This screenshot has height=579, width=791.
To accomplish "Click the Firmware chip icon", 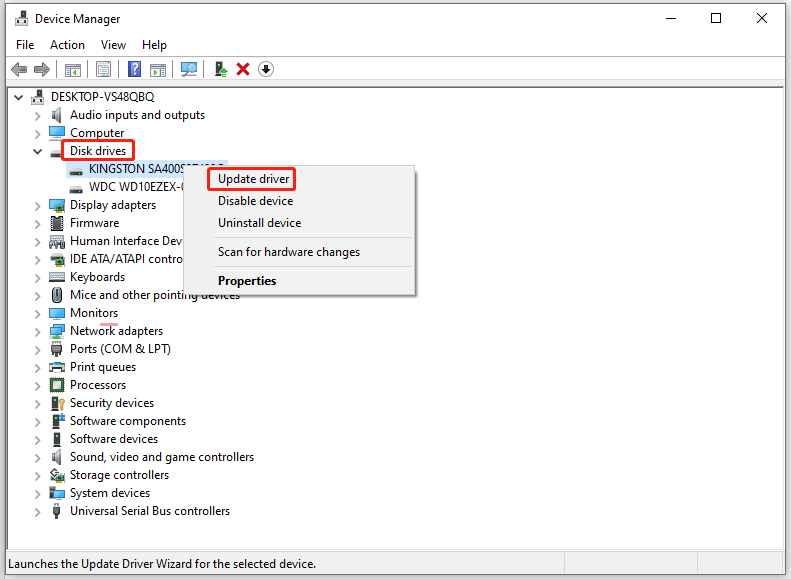I will (57, 223).
